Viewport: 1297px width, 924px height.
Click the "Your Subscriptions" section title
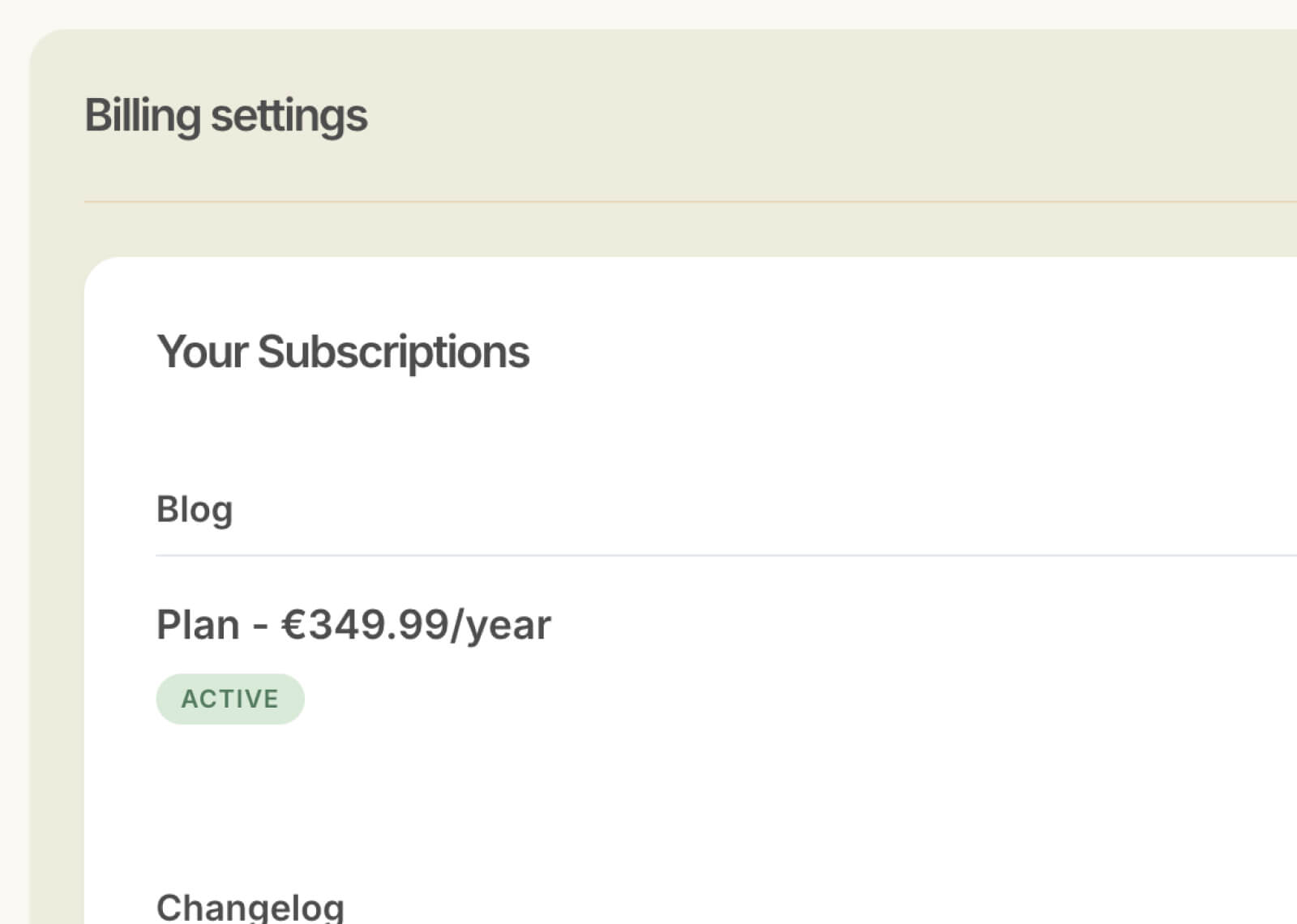pyautogui.click(x=342, y=352)
